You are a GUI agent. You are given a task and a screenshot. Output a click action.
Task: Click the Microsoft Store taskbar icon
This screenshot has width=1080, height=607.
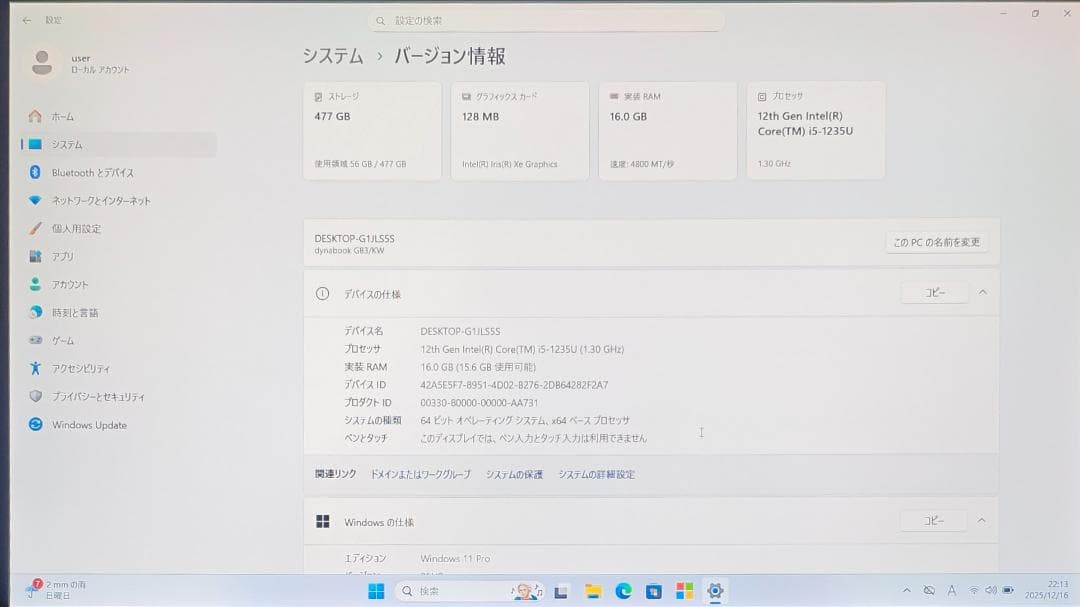(655, 590)
